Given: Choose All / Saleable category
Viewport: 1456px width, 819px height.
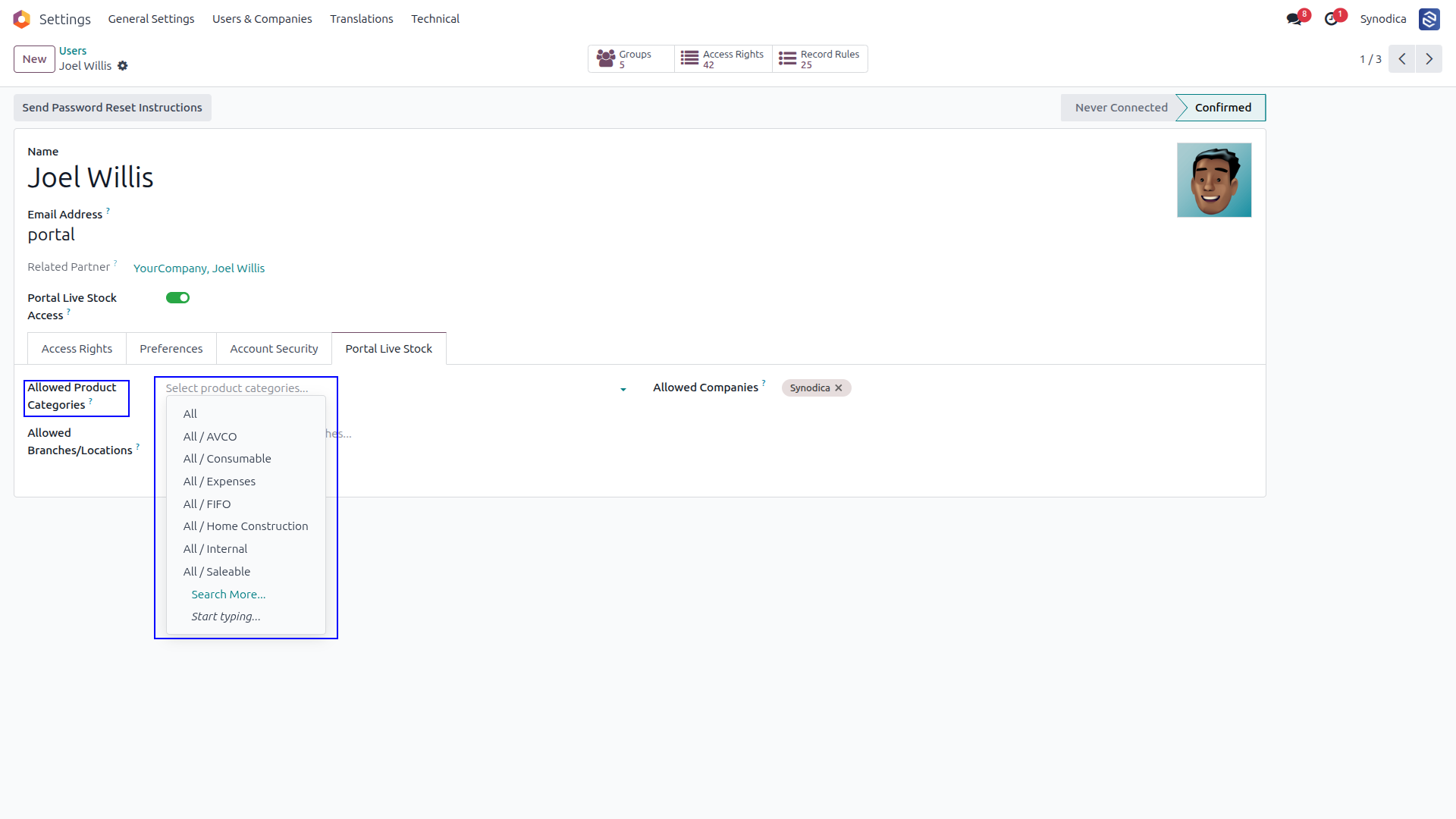Looking at the screenshot, I should (246, 572).
